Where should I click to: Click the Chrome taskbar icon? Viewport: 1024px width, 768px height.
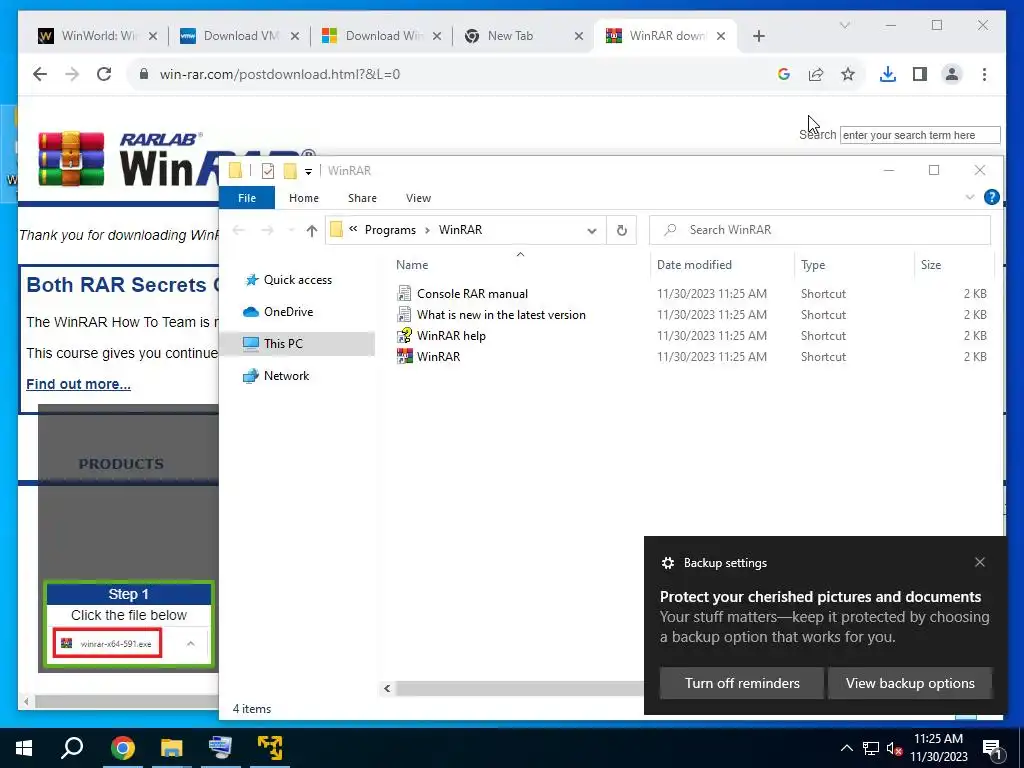coord(123,748)
